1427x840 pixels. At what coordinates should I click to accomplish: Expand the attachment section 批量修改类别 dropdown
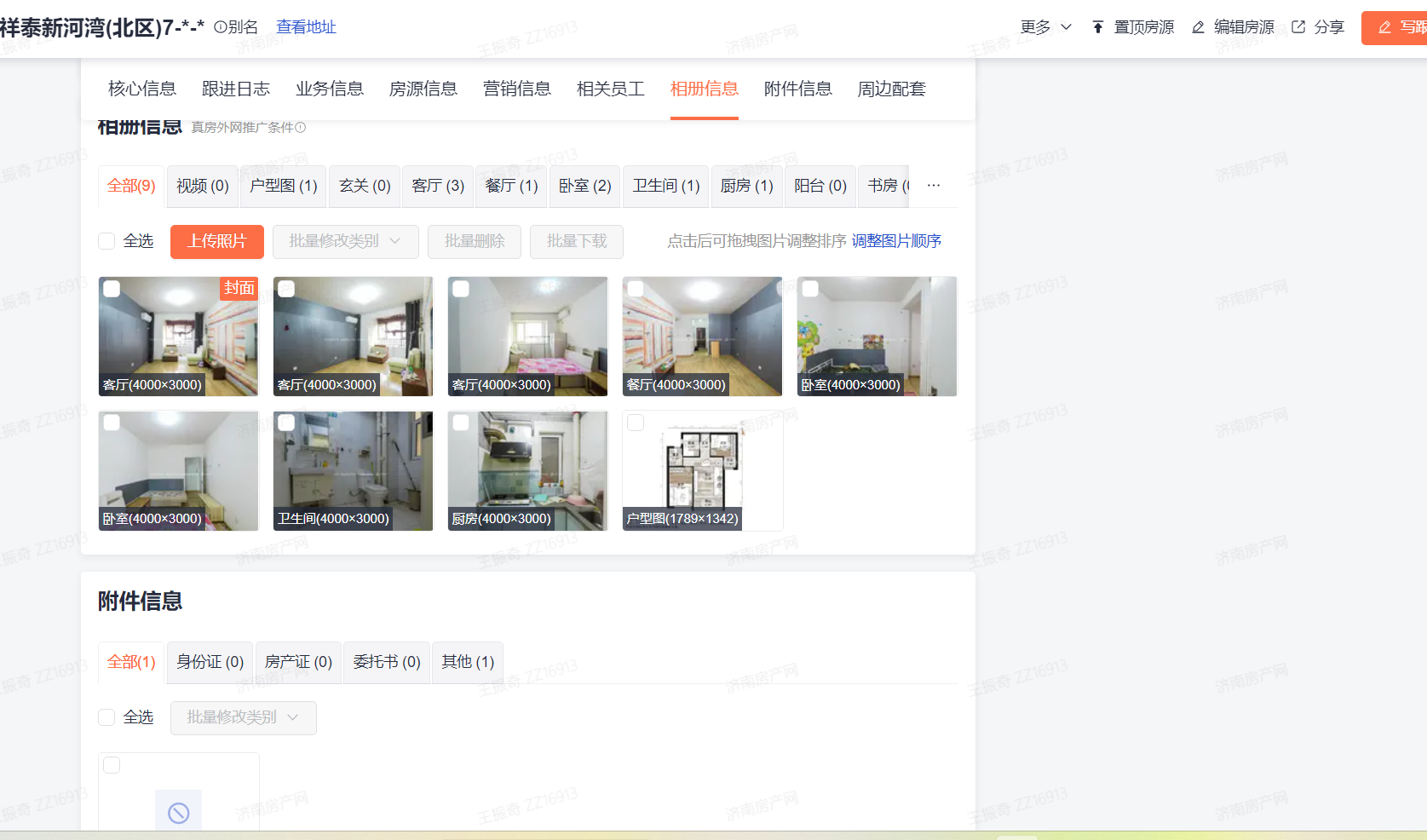coord(243,718)
